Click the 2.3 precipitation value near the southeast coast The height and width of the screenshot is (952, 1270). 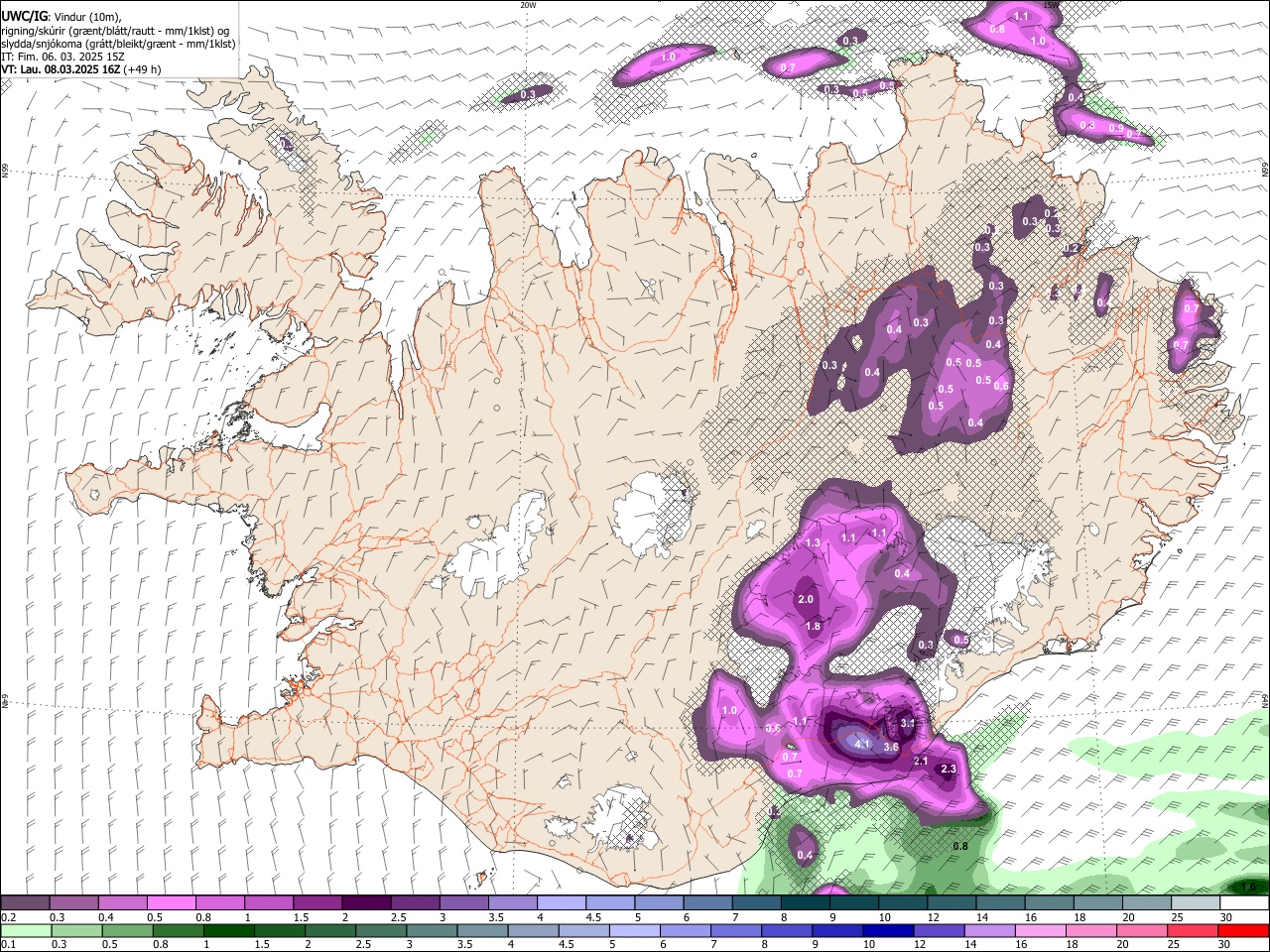pos(948,769)
